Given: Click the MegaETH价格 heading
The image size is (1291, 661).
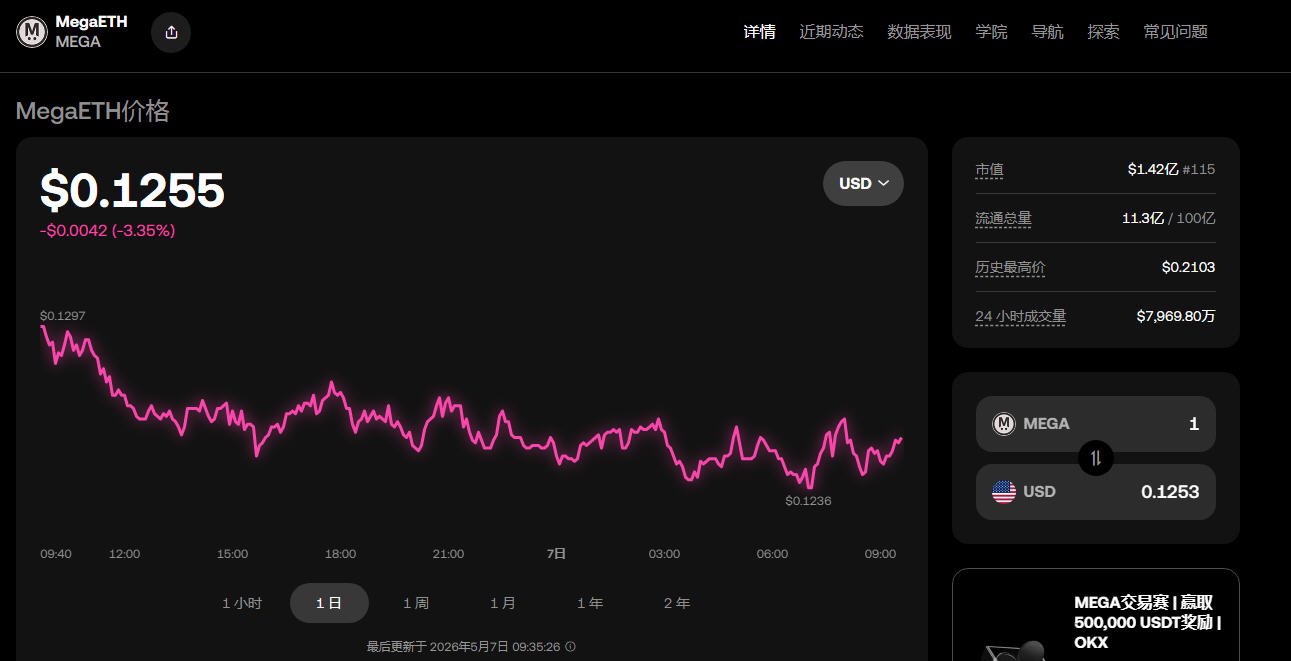Looking at the screenshot, I should (x=93, y=111).
